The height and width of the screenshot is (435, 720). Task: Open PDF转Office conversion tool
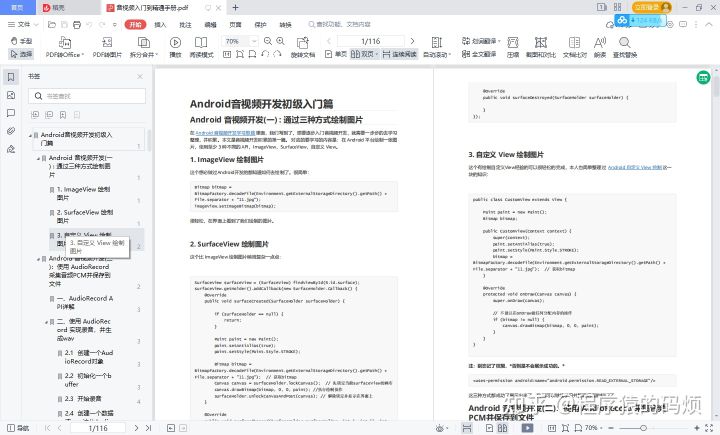coord(65,47)
